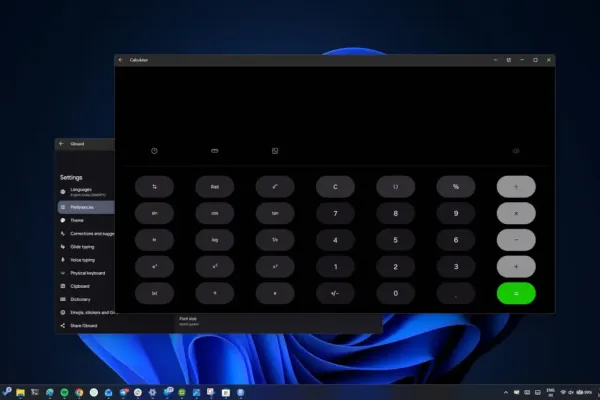Toggle the Rad angle mode key
The image size is (600, 400).
click(215, 187)
